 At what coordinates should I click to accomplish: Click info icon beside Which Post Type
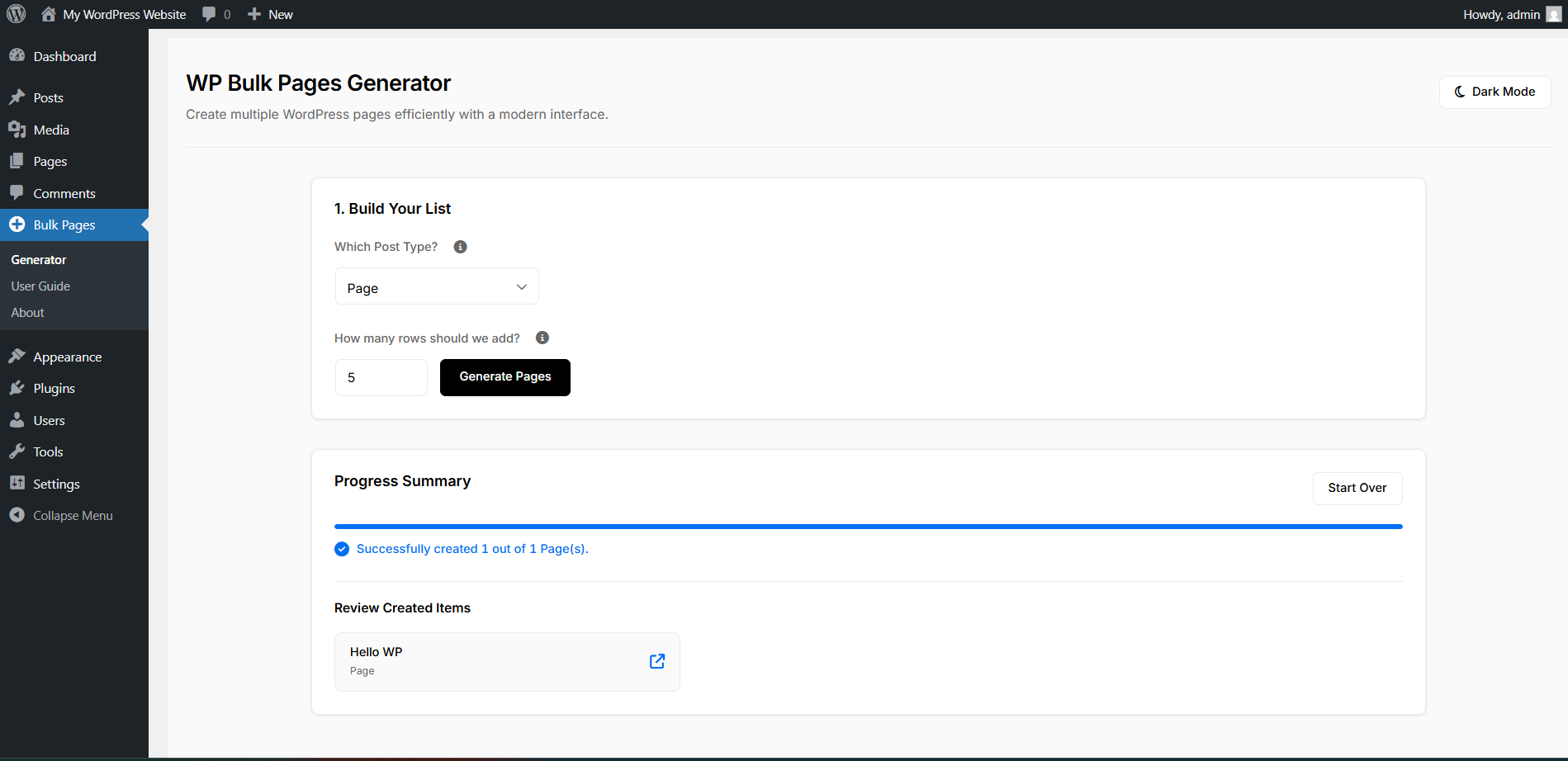click(x=461, y=247)
